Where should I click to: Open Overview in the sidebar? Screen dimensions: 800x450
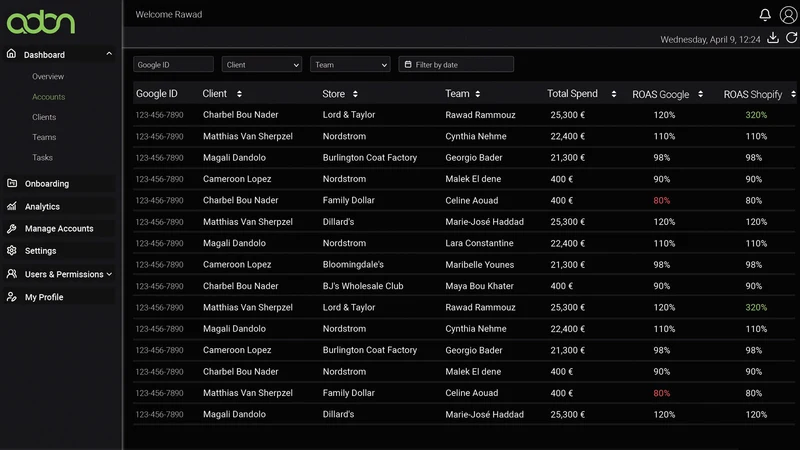pyautogui.click(x=48, y=77)
